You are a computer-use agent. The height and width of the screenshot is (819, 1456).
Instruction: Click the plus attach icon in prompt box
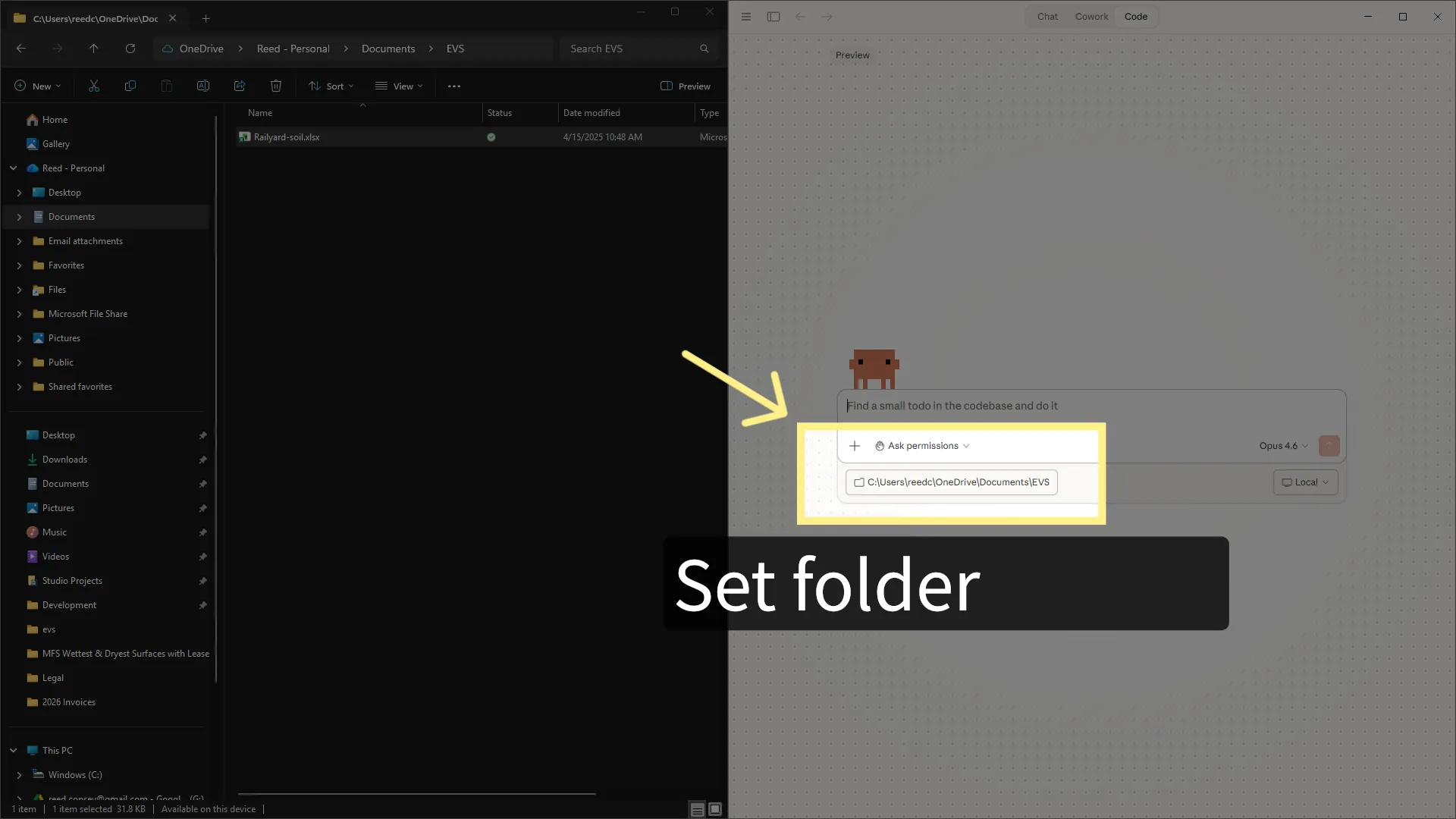(855, 446)
